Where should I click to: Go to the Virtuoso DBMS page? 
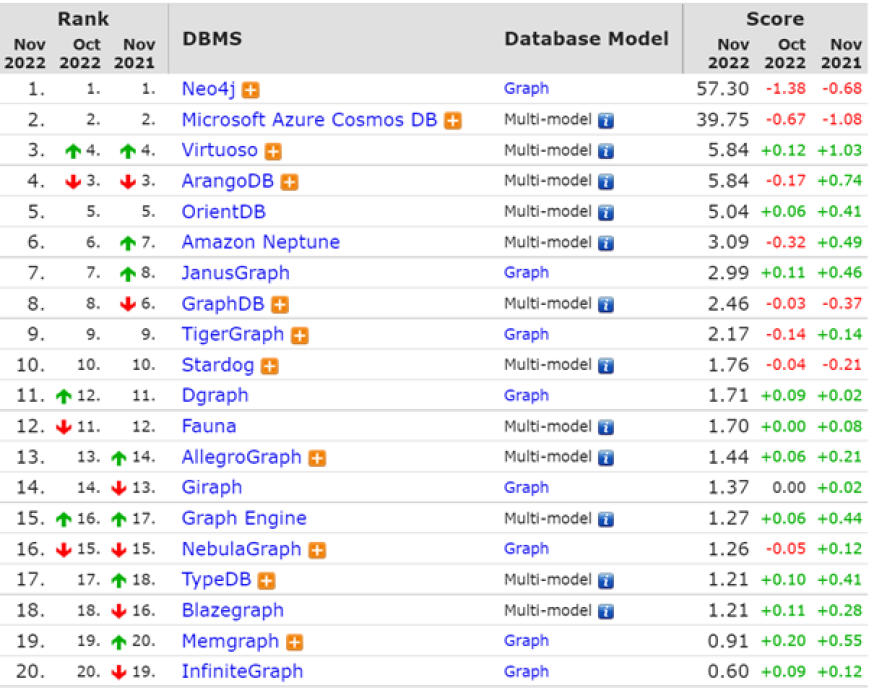click(x=220, y=151)
